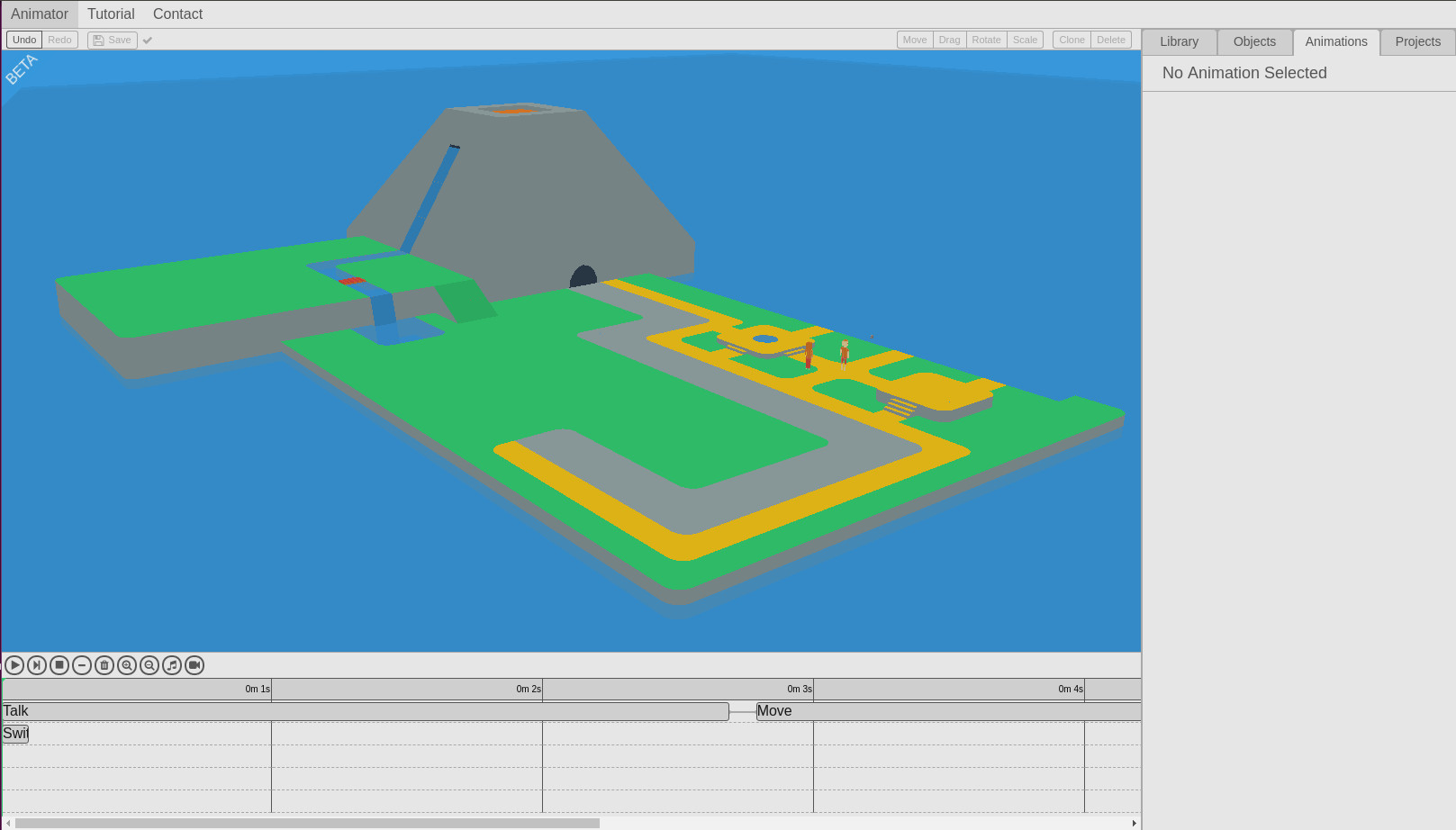
Task: Click the music note audio icon
Action: tap(172, 665)
